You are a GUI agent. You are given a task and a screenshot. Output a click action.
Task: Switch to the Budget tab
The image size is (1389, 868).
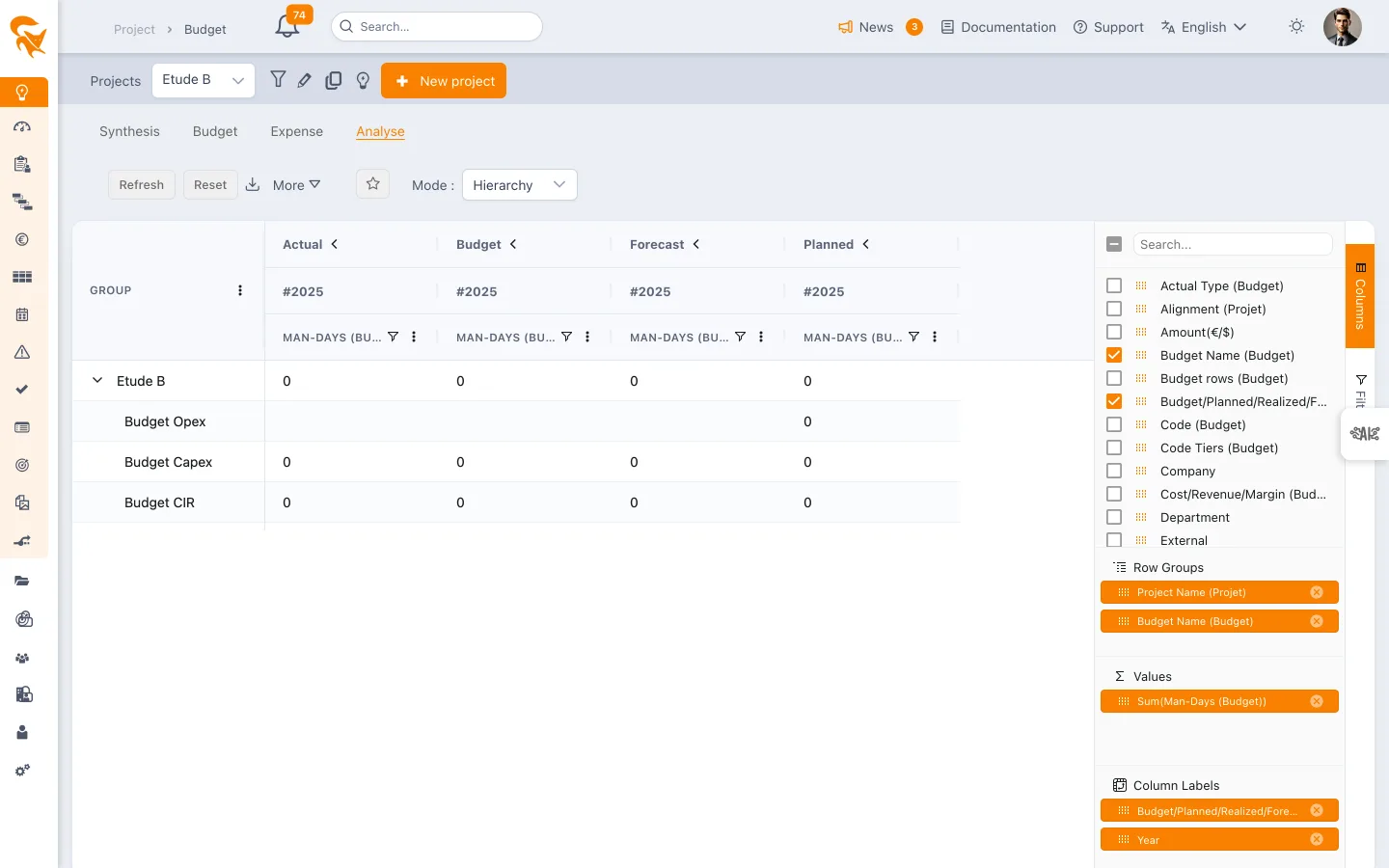point(215,131)
